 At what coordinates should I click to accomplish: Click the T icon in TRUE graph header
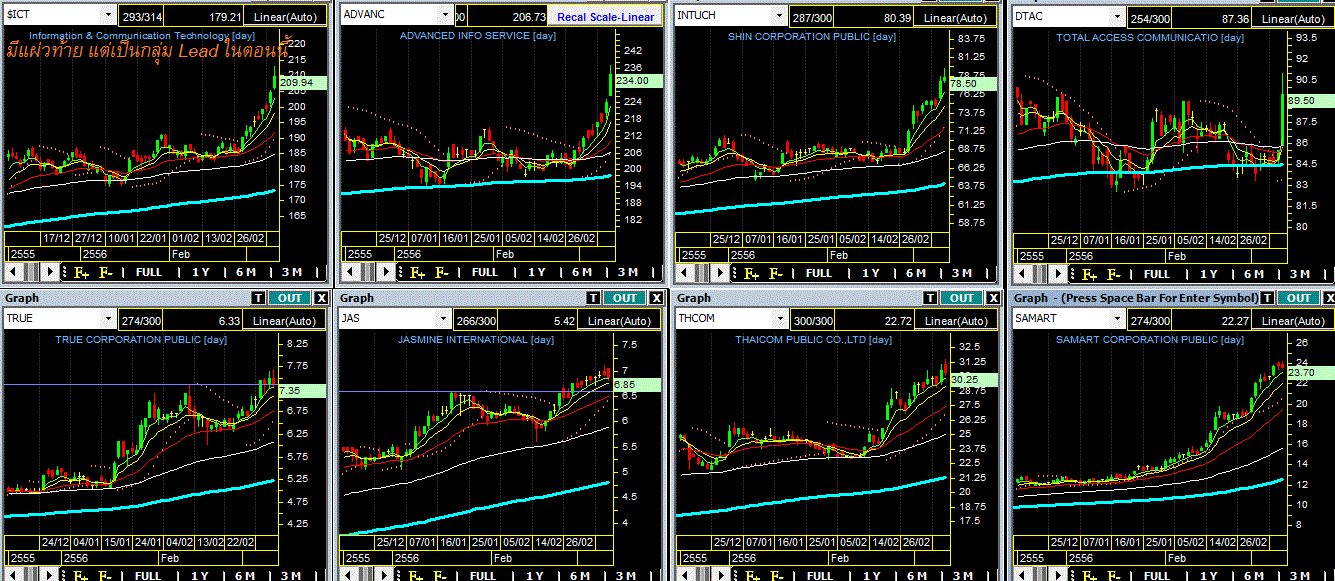(x=257, y=298)
